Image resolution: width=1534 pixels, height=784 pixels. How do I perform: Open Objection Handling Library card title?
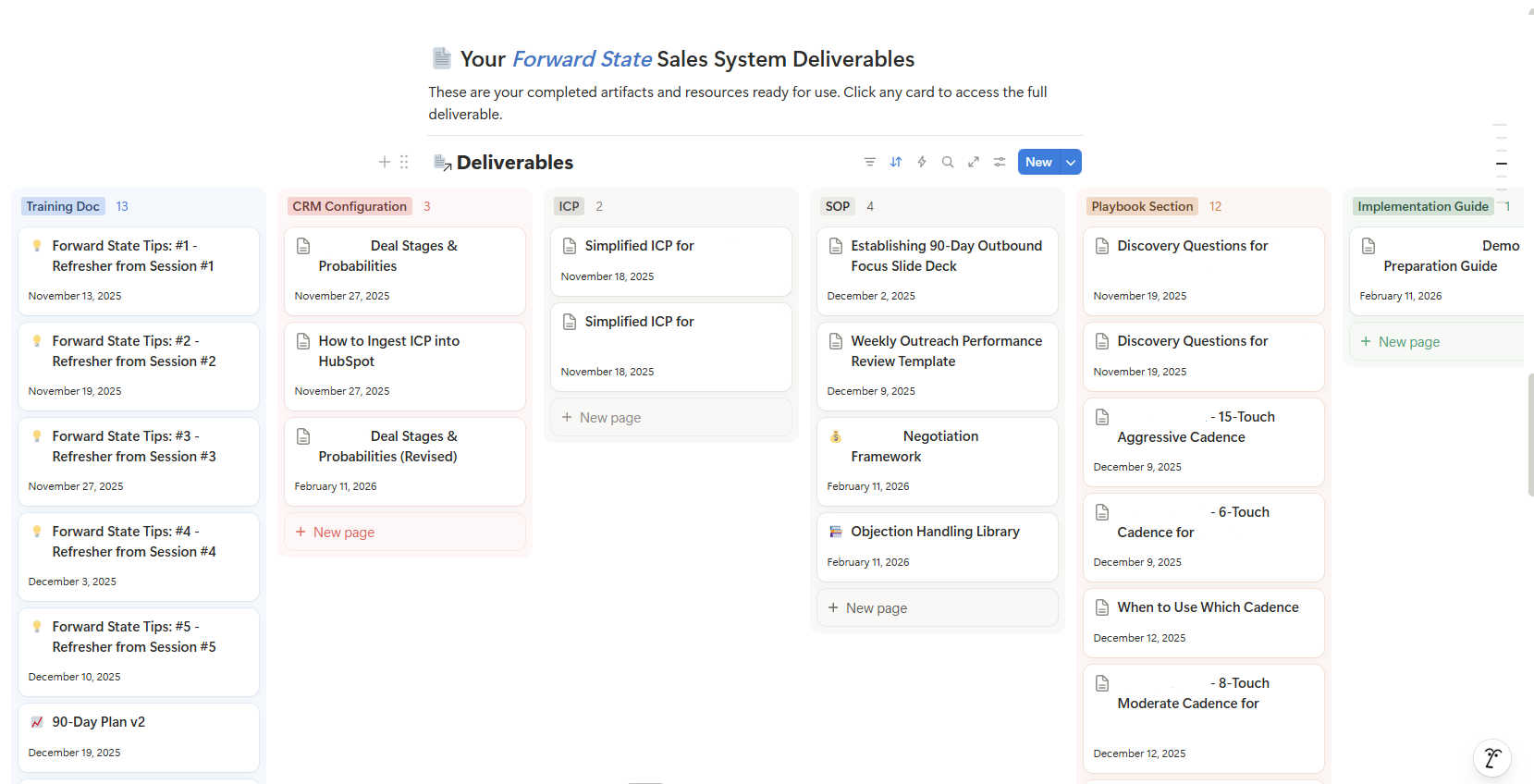point(936,532)
